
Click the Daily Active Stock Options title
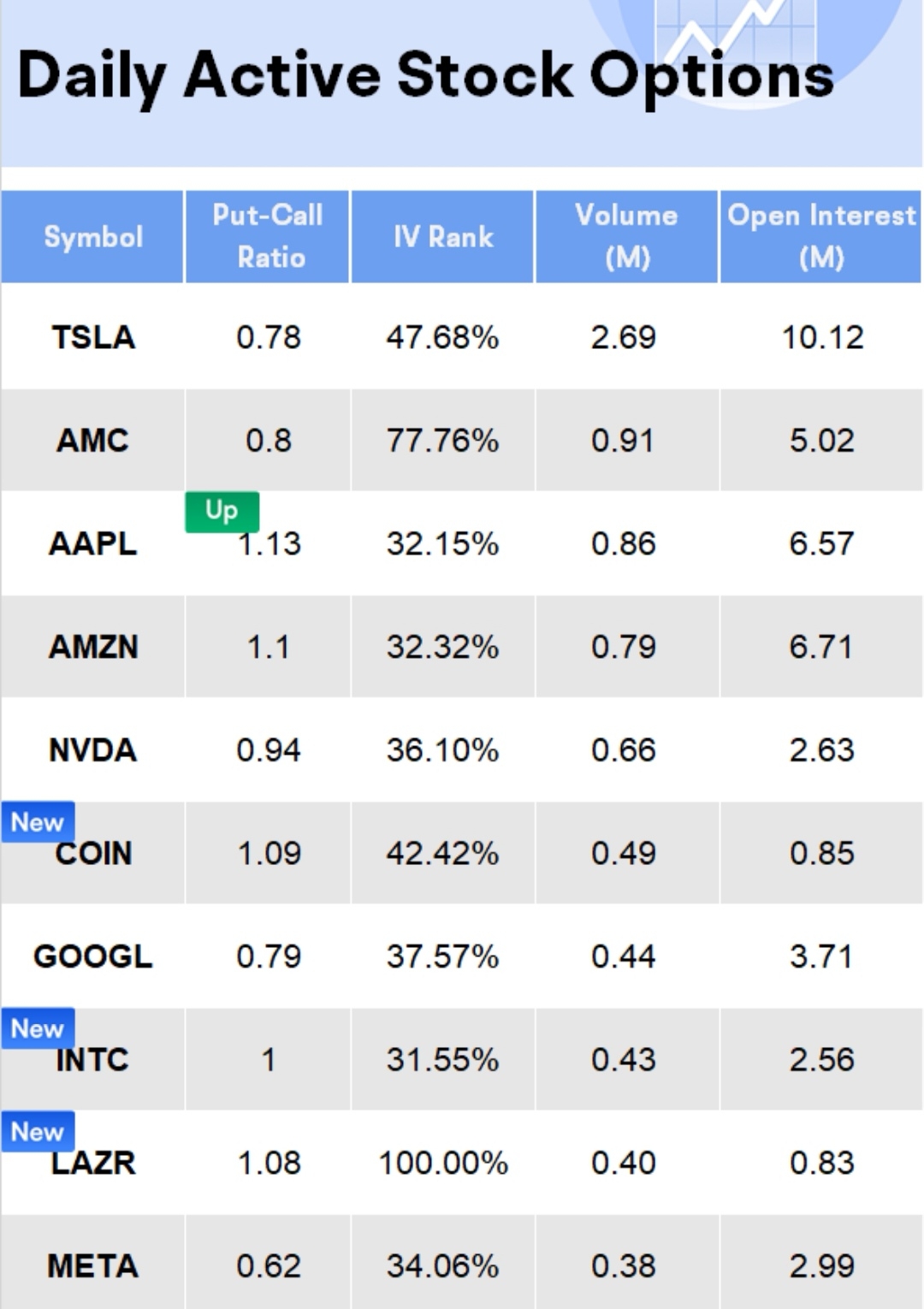[425, 75]
